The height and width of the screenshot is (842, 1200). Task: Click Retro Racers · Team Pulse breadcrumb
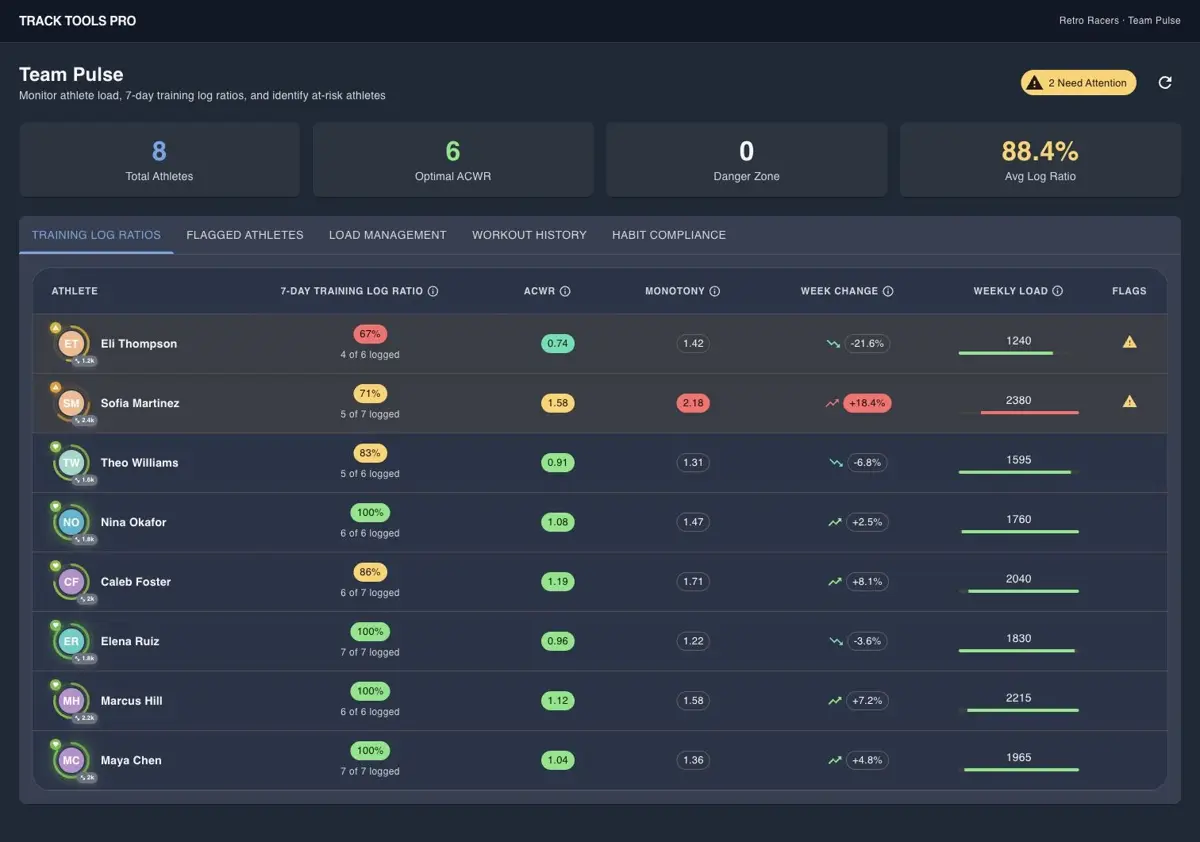pos(1120,21)
